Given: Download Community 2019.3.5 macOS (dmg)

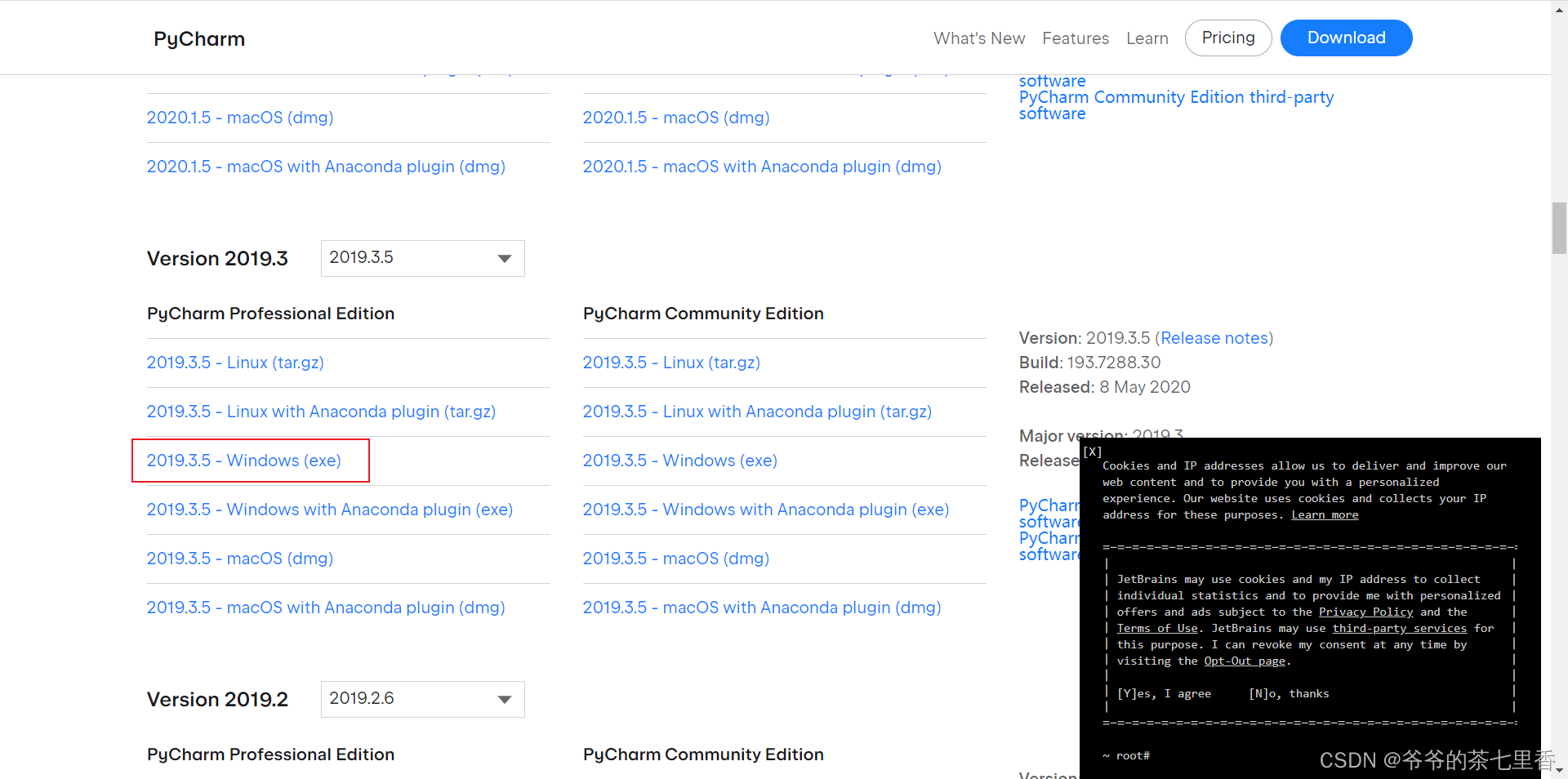Looking at the screenshot, I should (x=676, y=559).
